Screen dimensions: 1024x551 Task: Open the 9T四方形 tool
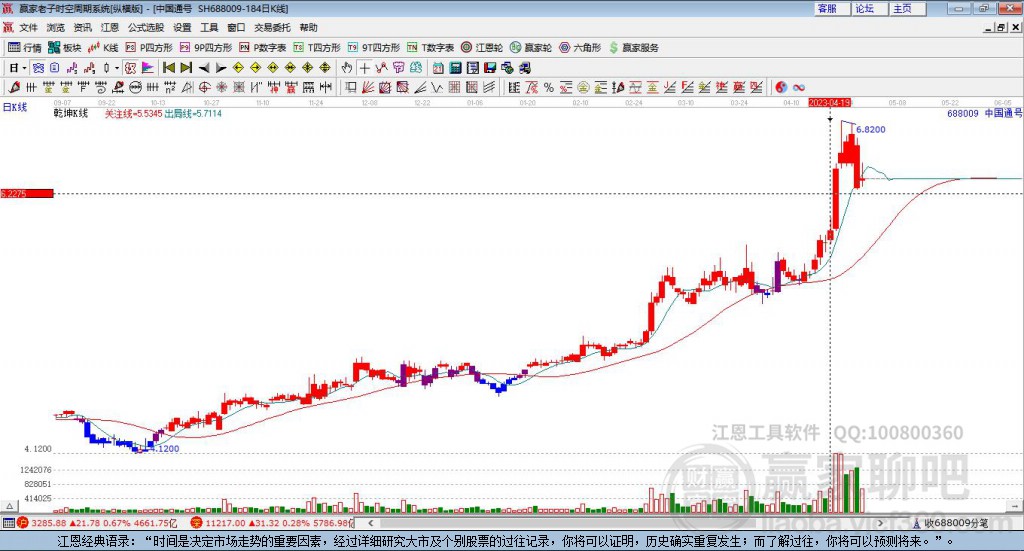point(374,48)
